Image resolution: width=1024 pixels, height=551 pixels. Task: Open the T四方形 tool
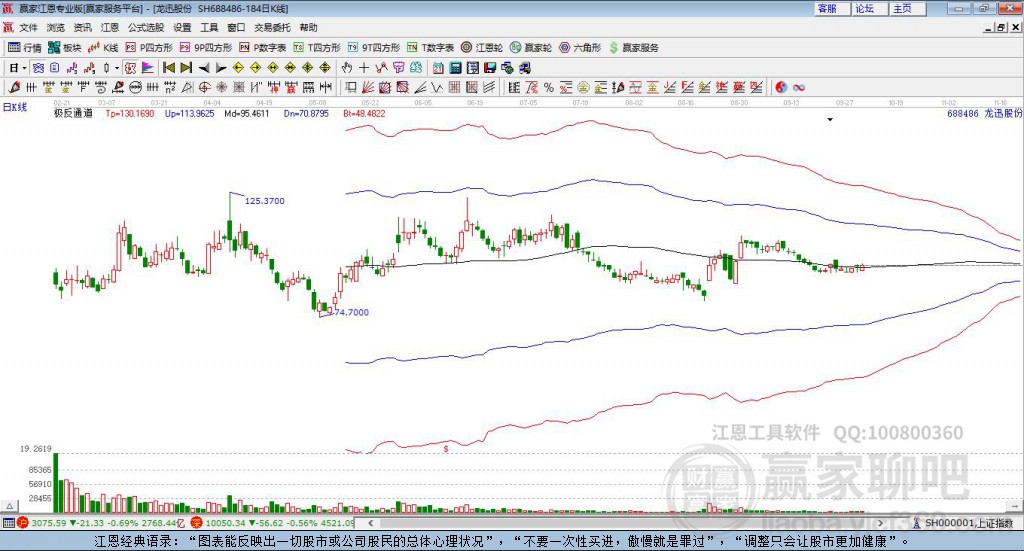pos(317,48)
